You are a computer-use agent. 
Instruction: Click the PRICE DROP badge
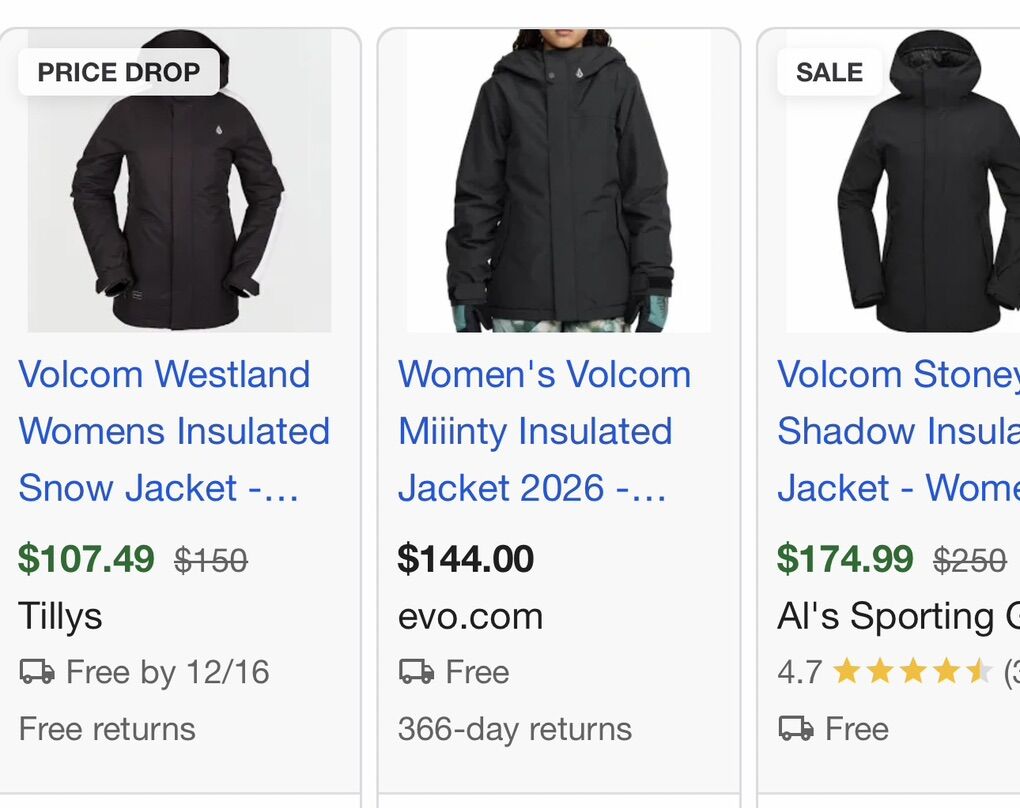pos(118,72)
